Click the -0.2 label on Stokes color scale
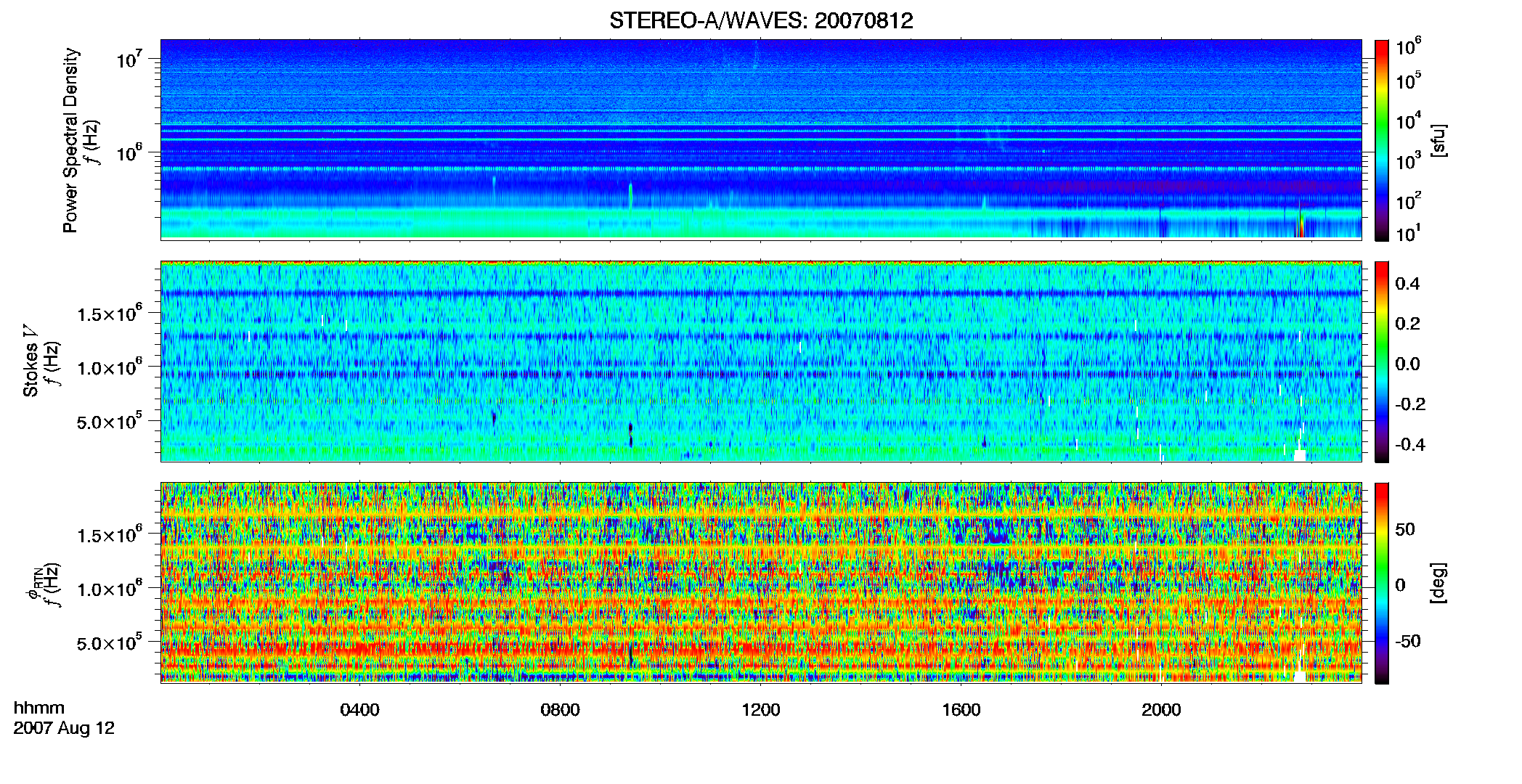 coord(1410,404)
